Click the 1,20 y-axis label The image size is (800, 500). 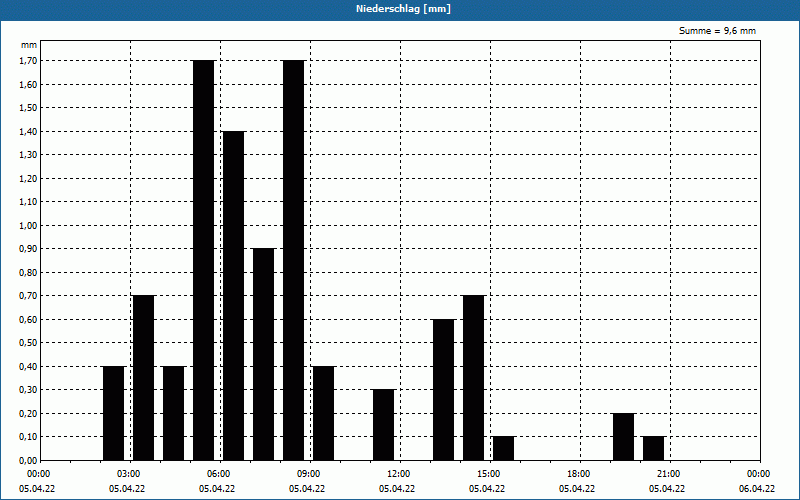click(x=28, y=178)
